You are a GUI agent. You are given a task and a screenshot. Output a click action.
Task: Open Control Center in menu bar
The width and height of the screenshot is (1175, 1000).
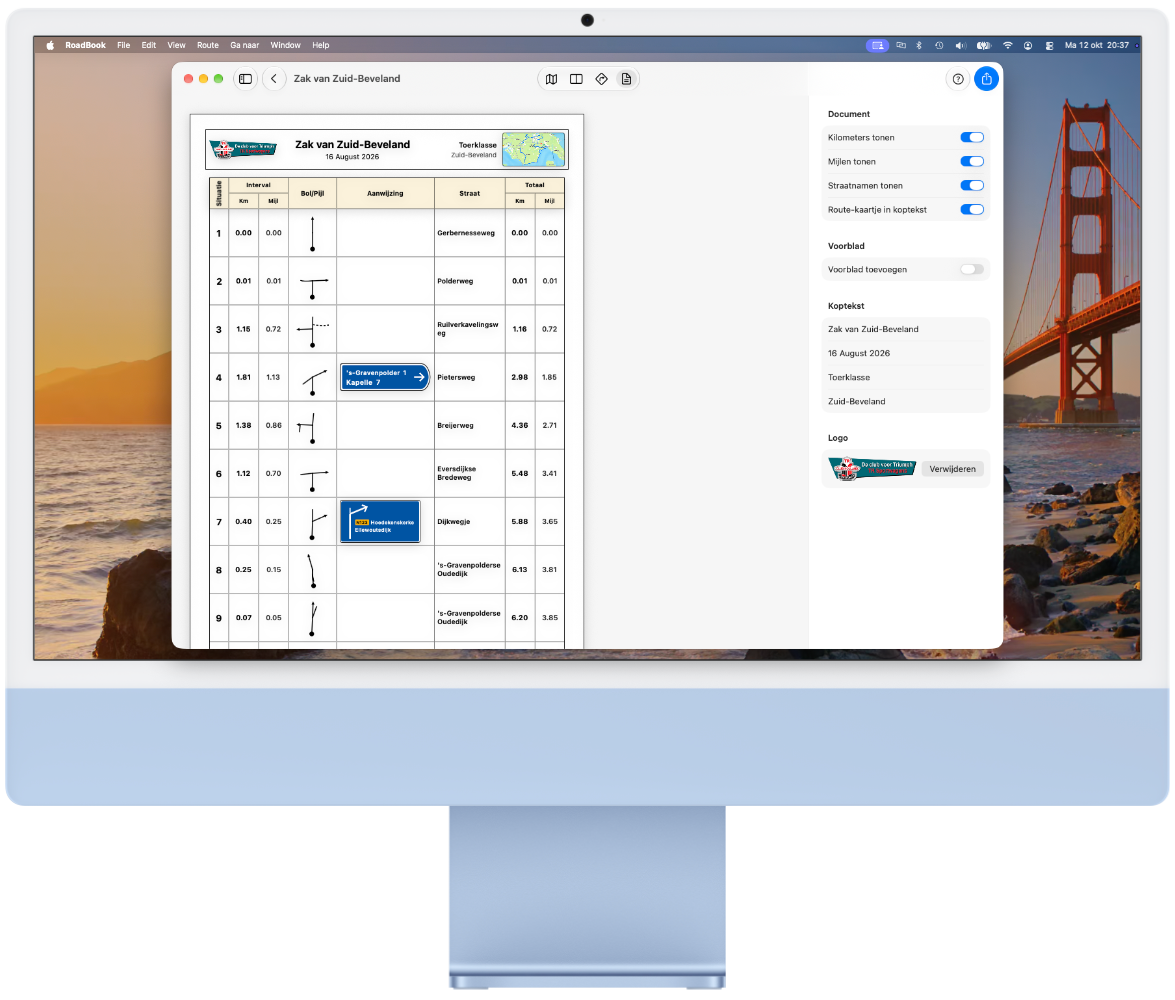coord(1049,45)
